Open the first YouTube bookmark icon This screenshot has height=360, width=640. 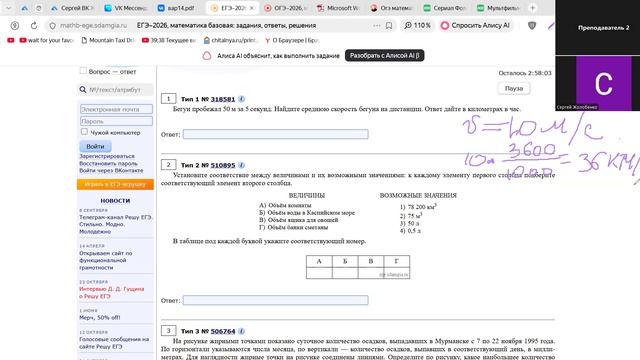[11, 40]
